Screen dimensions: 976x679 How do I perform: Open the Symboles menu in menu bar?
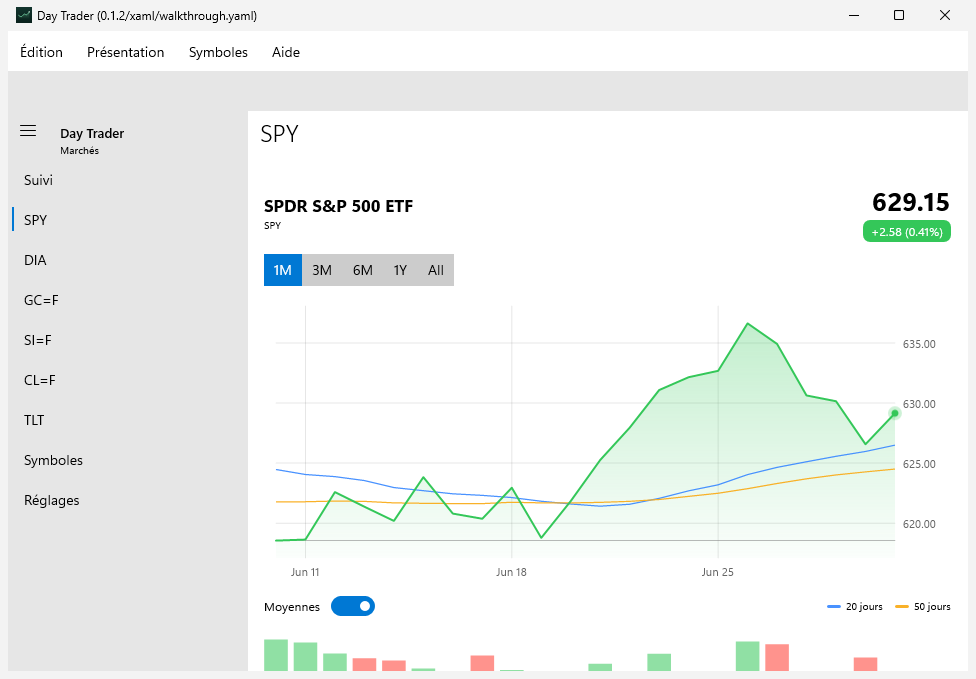click(218, 52)
